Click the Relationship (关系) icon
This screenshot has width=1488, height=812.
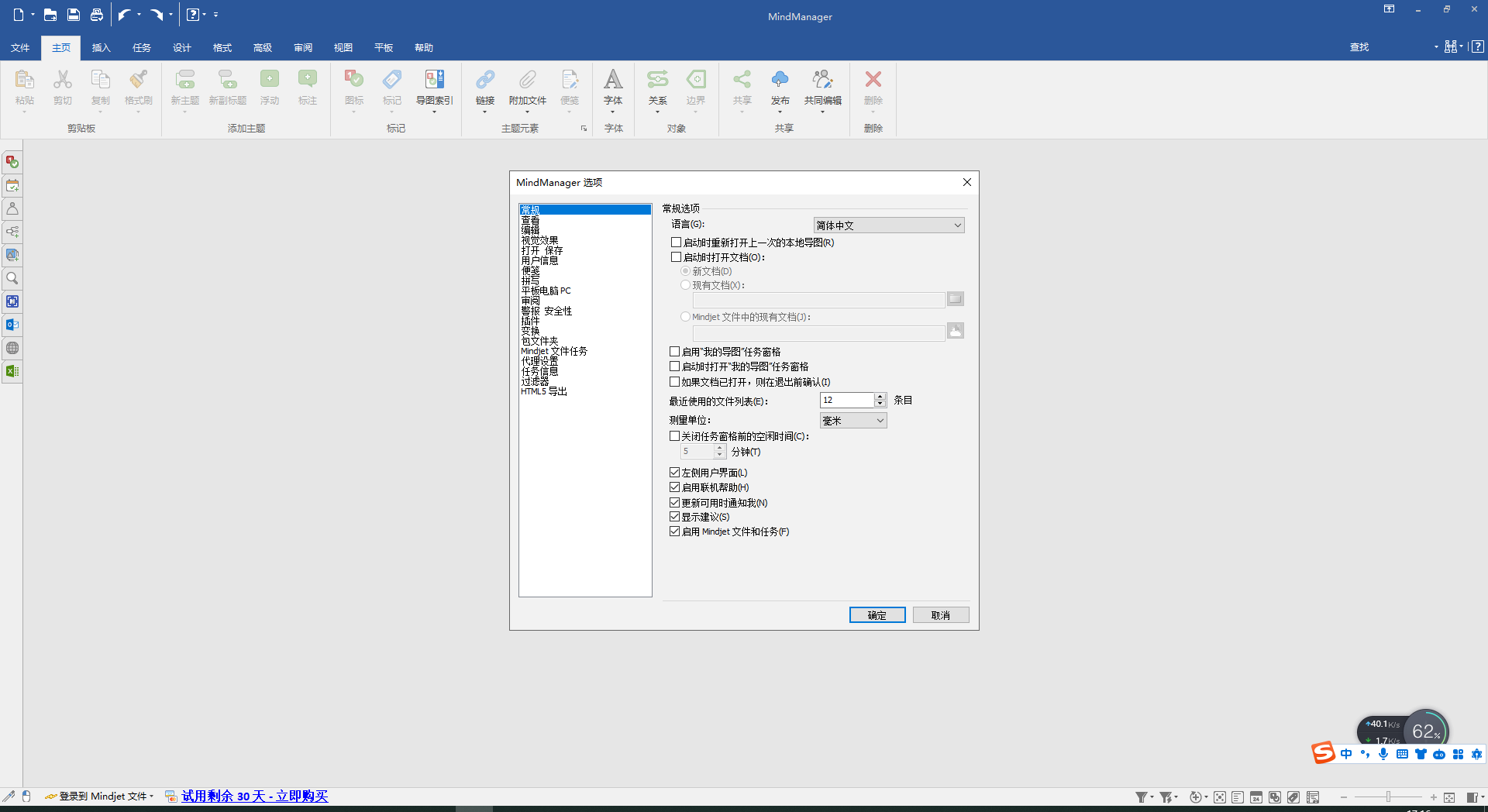[x=658, y=80]
